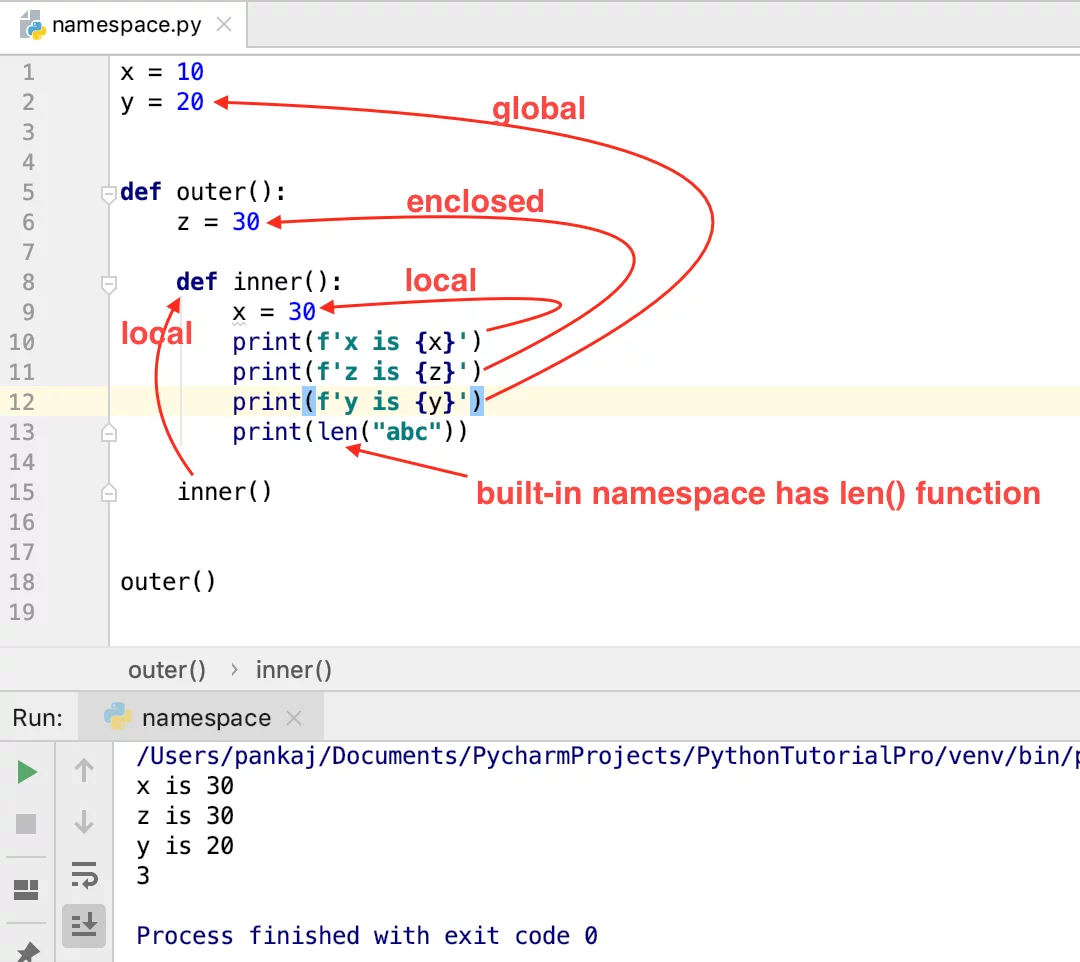Screen dimensions: 1080x962
Task: Click line number 12 in gutter
Action: click(x=21, y=402)
